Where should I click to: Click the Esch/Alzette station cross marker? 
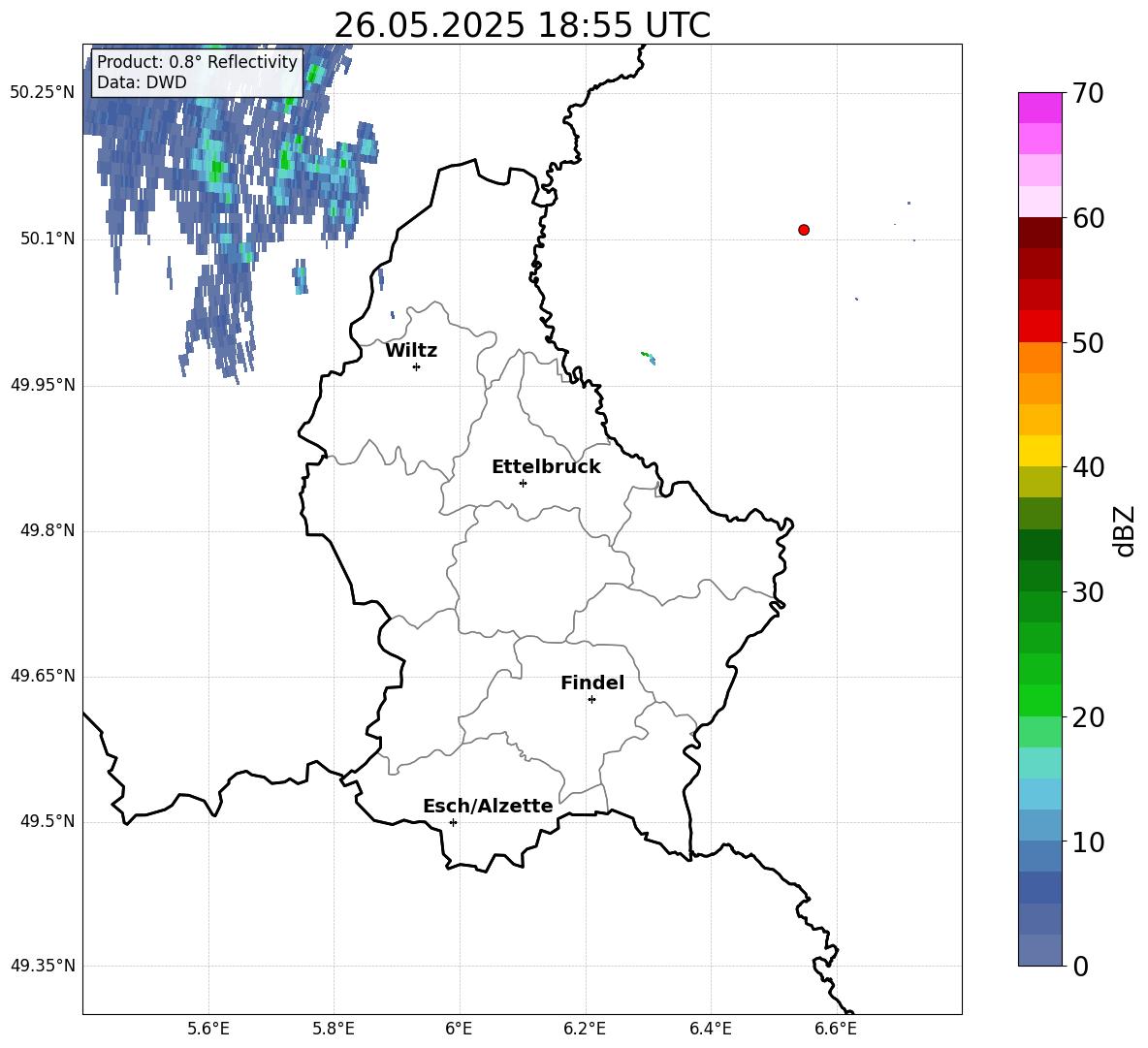tap(453, 822)
